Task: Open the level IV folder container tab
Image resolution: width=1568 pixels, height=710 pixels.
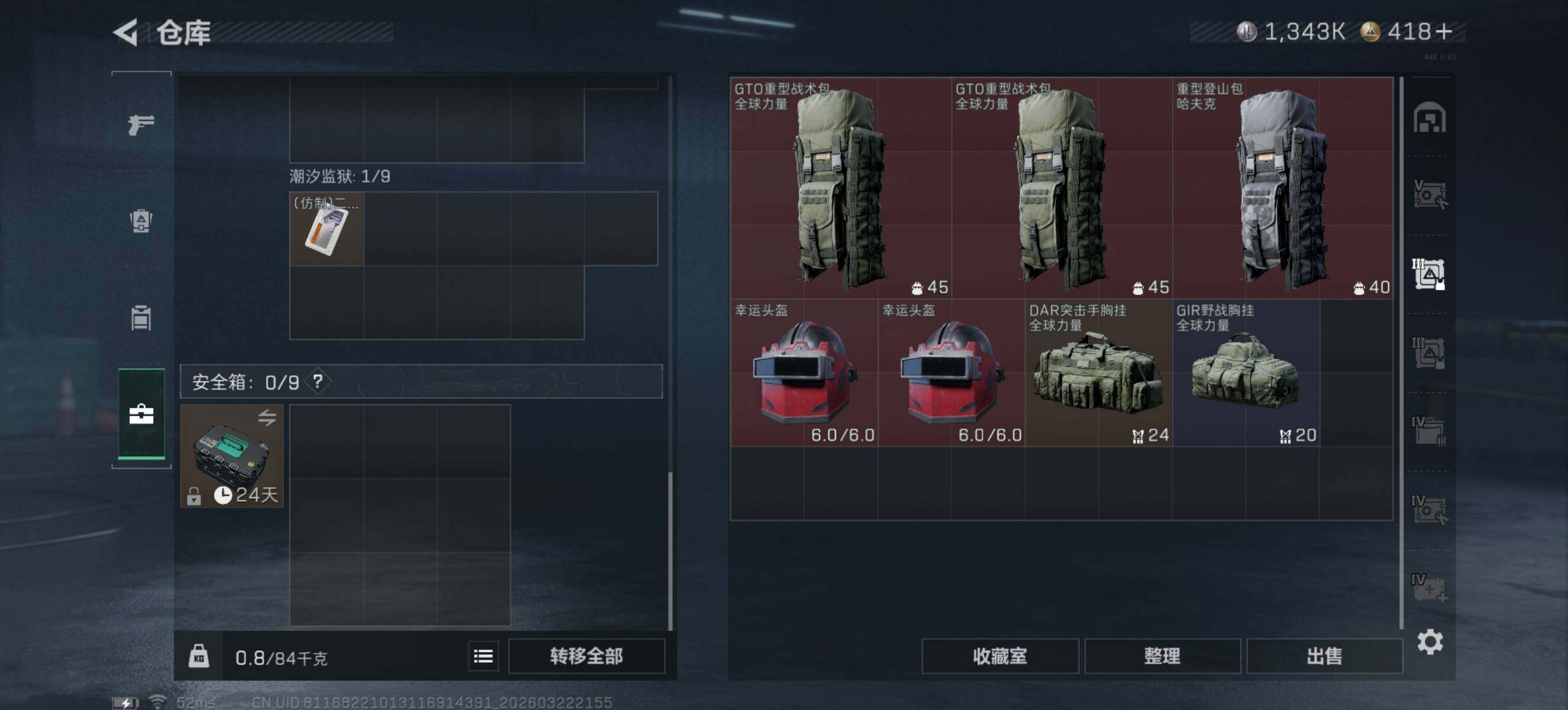Action: 1428,431
